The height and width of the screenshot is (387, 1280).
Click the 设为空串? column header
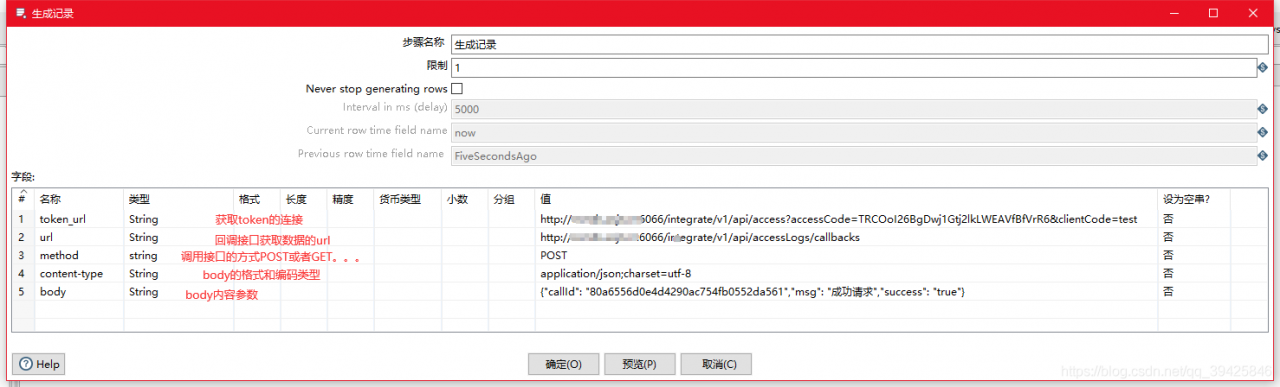(1194, 199)
